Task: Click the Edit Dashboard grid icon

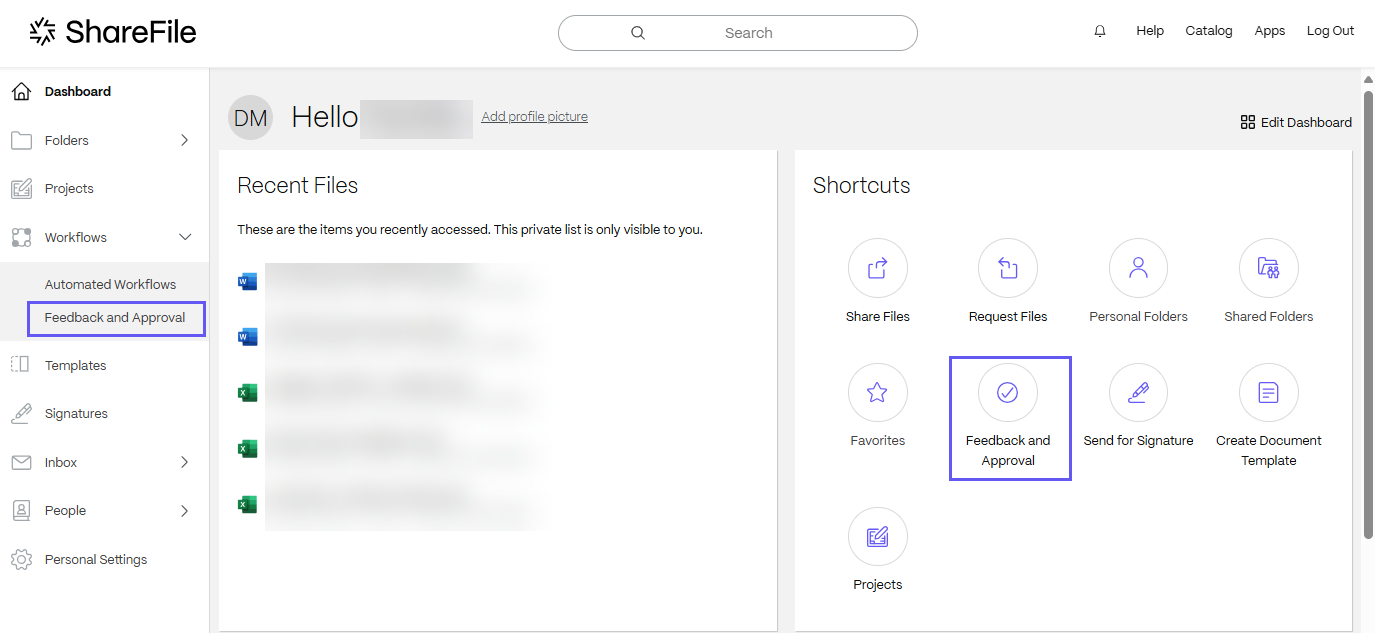Action: point(1247,122)
